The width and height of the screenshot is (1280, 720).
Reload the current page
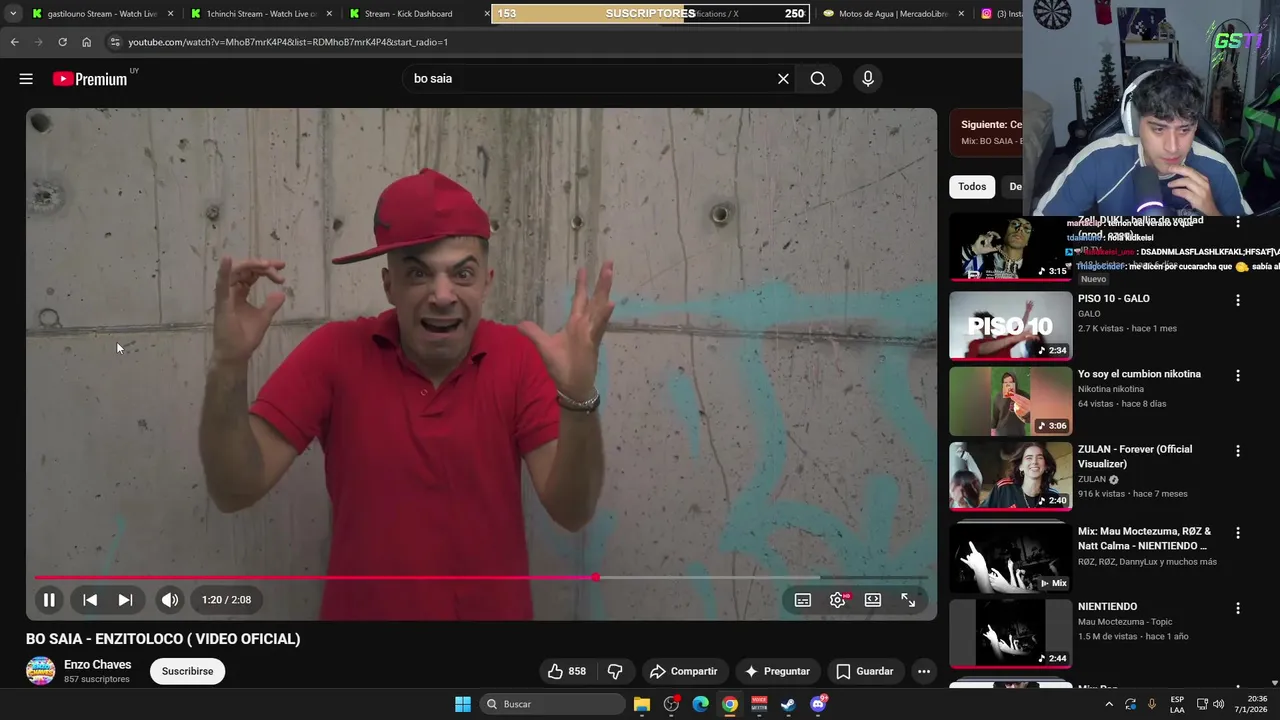(62, 42)
